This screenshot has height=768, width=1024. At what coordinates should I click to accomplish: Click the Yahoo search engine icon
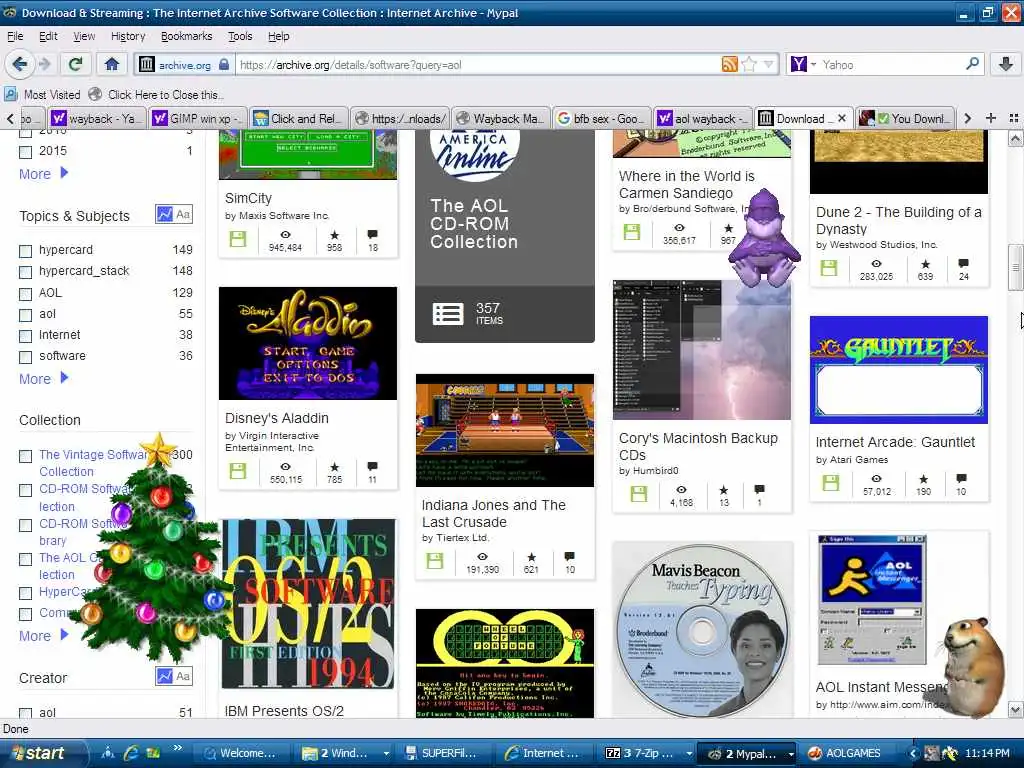pyautogui.click(x=799, y=64)
